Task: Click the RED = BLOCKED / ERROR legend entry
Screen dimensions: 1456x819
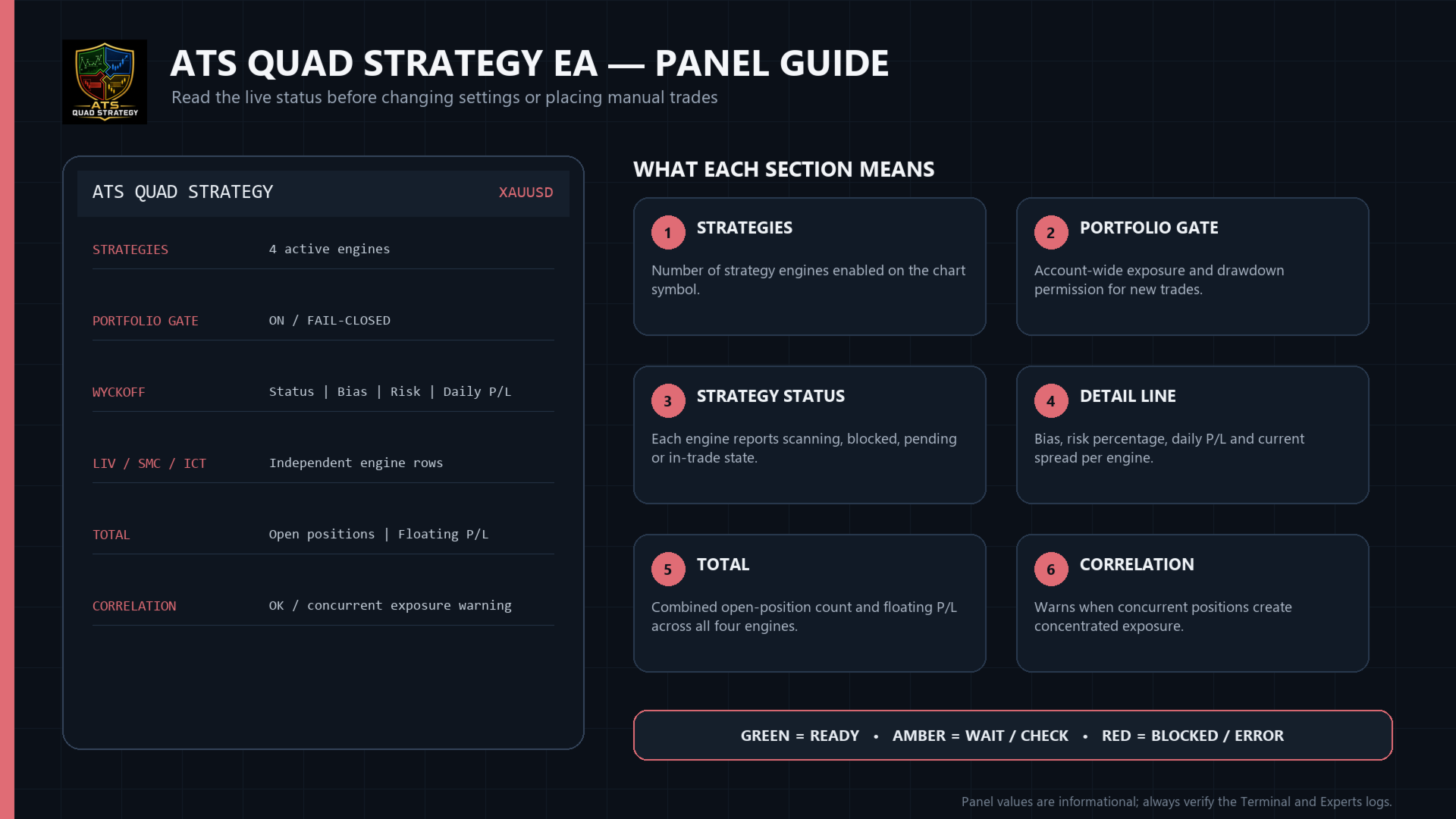Action: 1193,736
